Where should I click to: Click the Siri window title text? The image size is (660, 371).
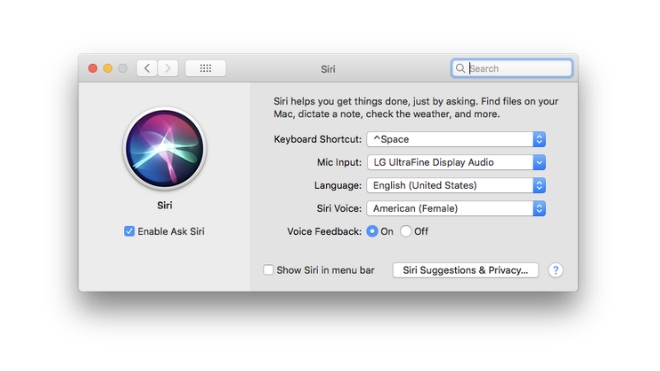(x=328, y=69)
